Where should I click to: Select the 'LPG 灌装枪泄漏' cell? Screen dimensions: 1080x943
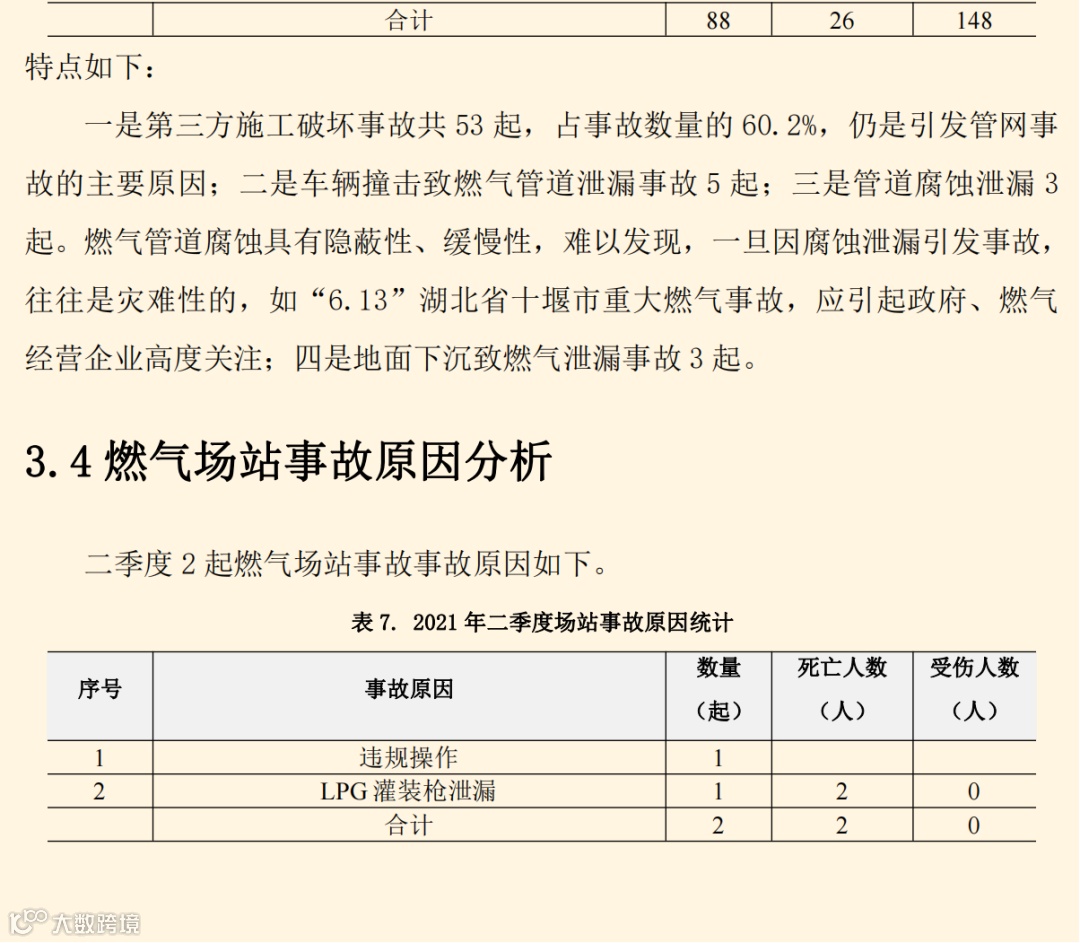coord(408,791)
